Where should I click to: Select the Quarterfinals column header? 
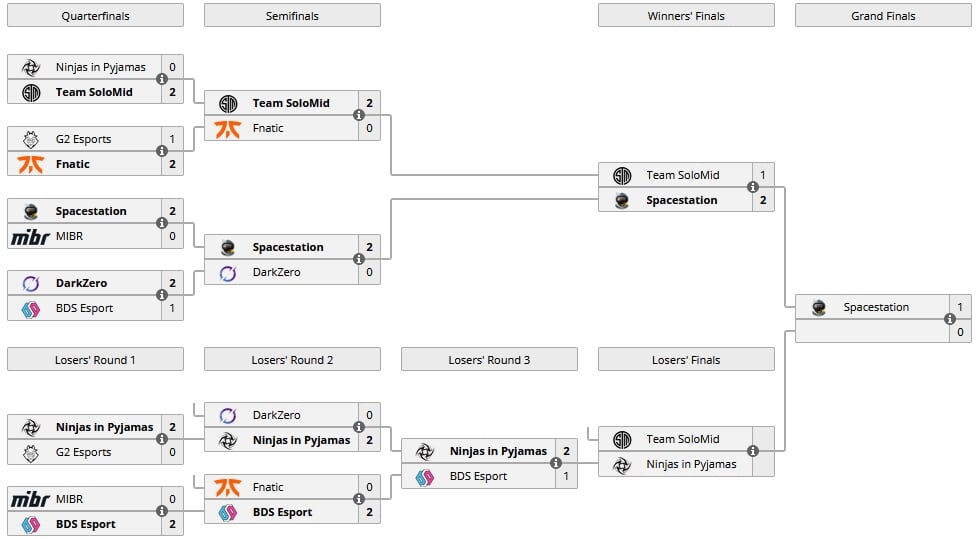96,16
